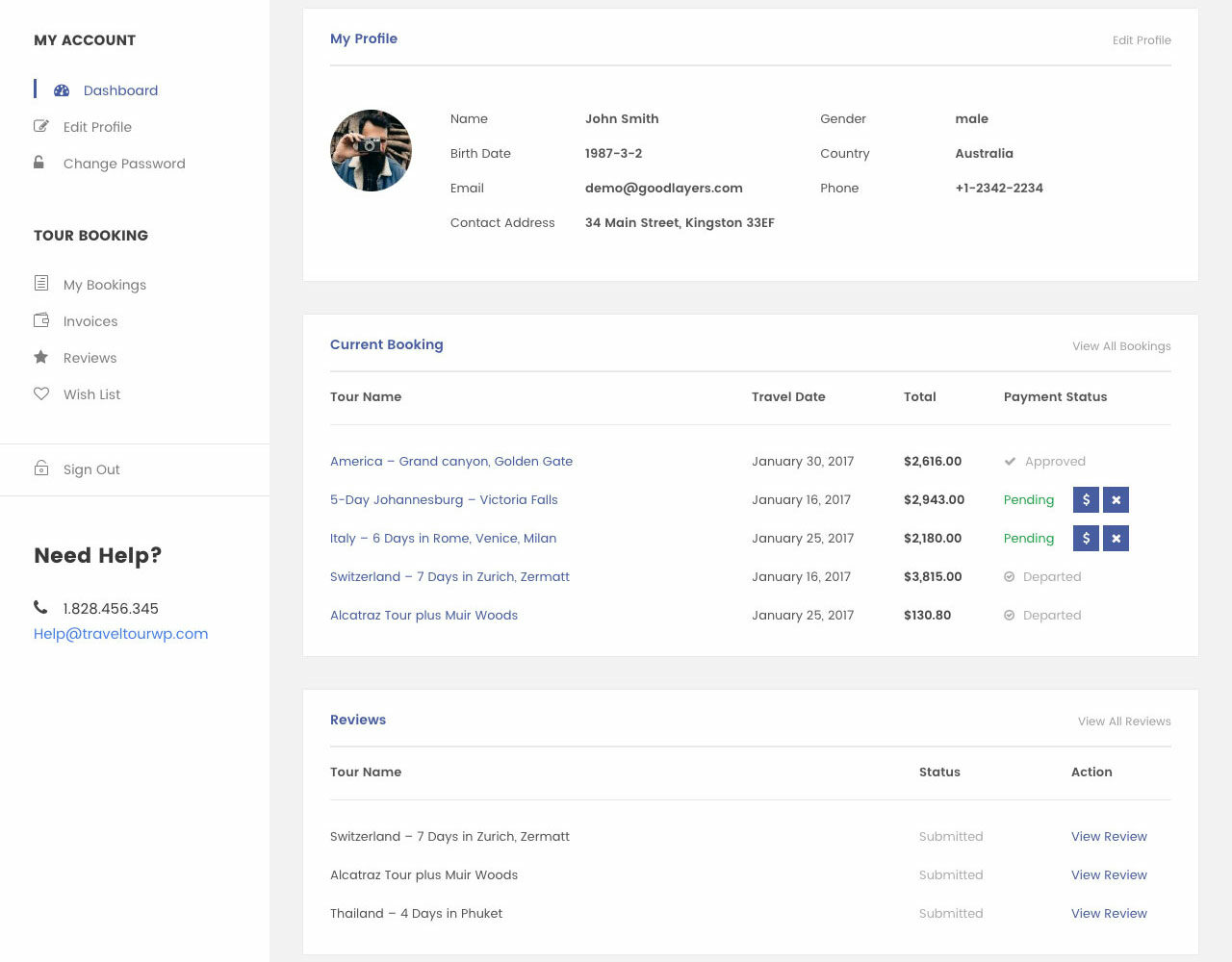
Task: Click the Invoices wallet icon
Action: 41,320
